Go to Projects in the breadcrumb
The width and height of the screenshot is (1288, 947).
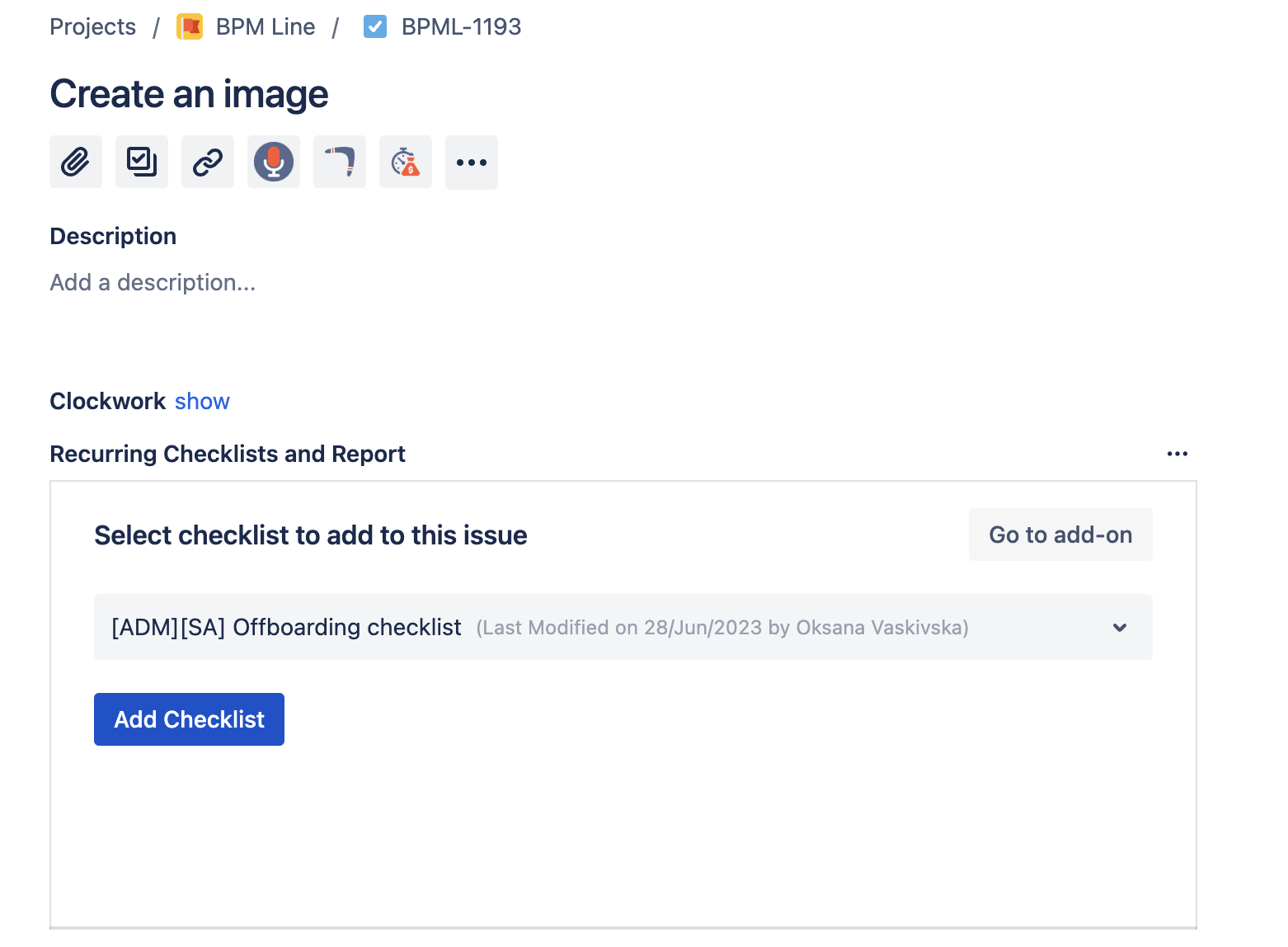pyautogui.click(x=92, y=27)
